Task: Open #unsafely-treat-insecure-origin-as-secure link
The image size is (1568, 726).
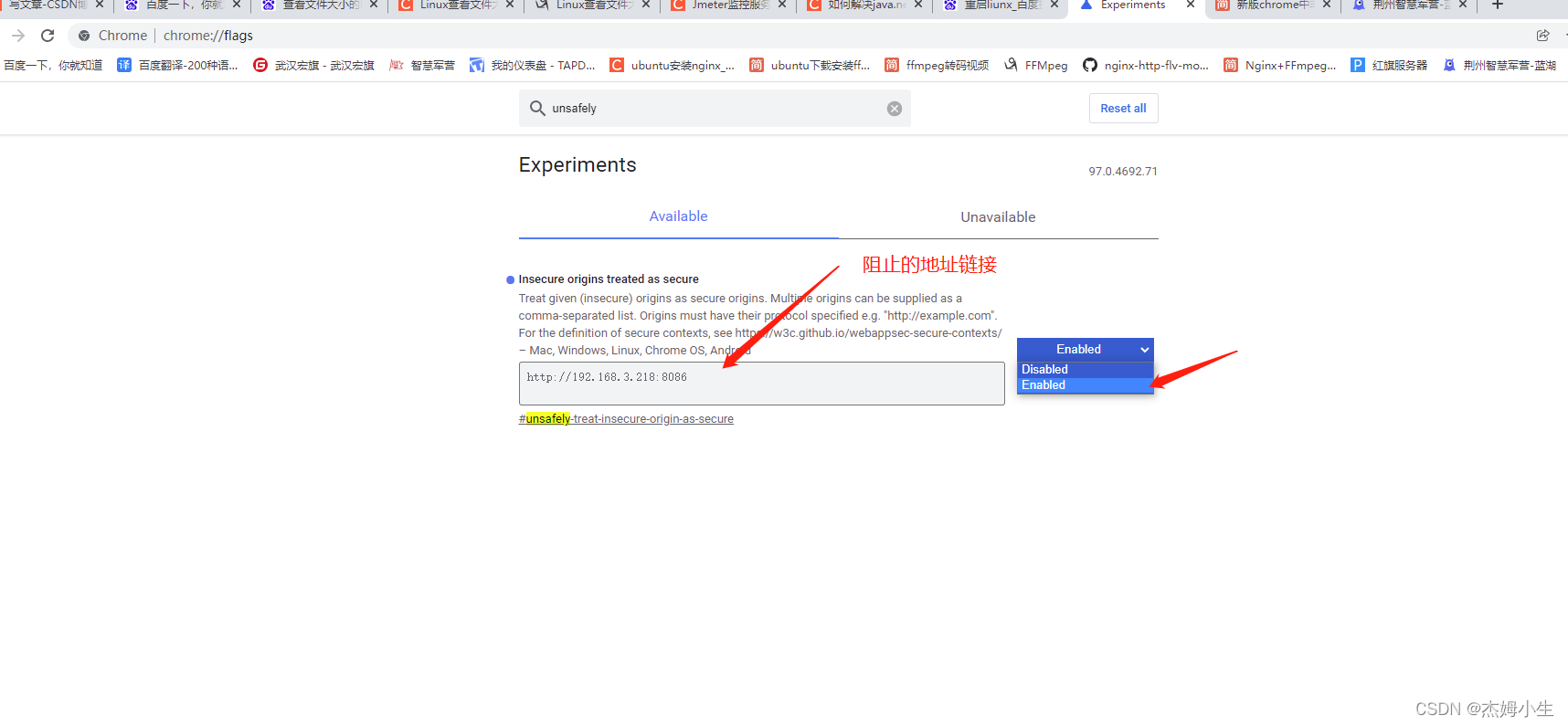Action: tap(626, 419)
